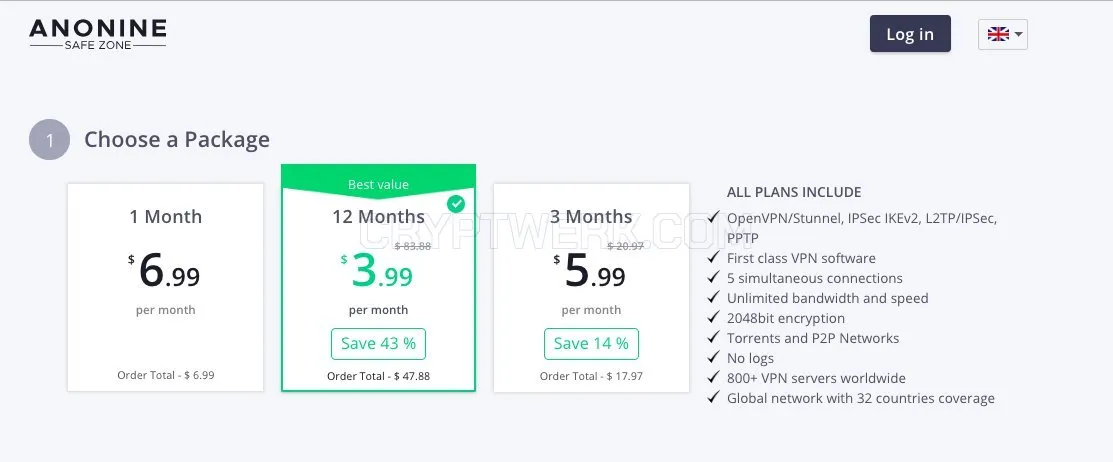Click the green selected checkmark badge

click(456, 204)
